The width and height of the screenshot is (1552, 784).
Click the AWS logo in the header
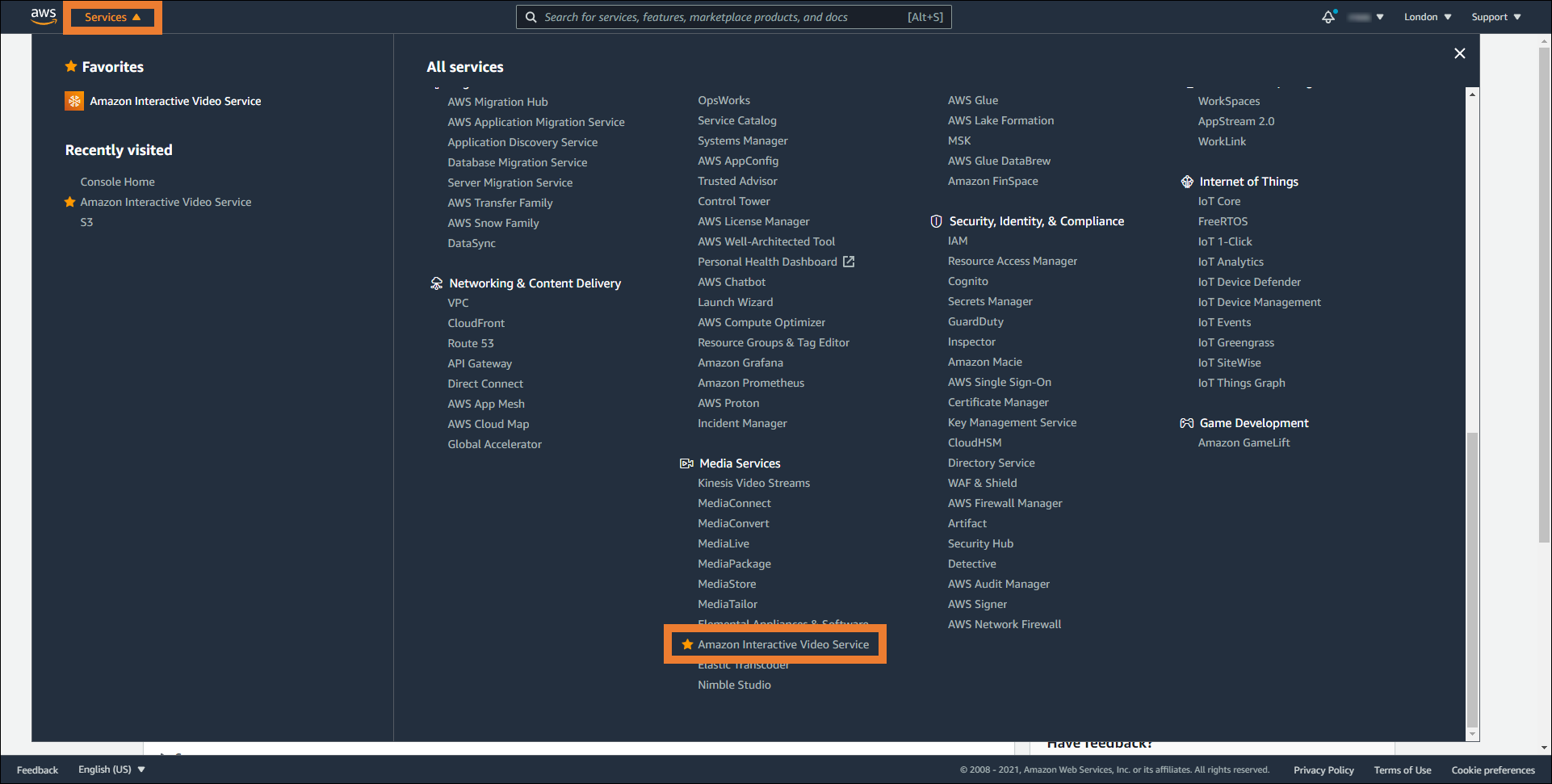tap(44, 16)
